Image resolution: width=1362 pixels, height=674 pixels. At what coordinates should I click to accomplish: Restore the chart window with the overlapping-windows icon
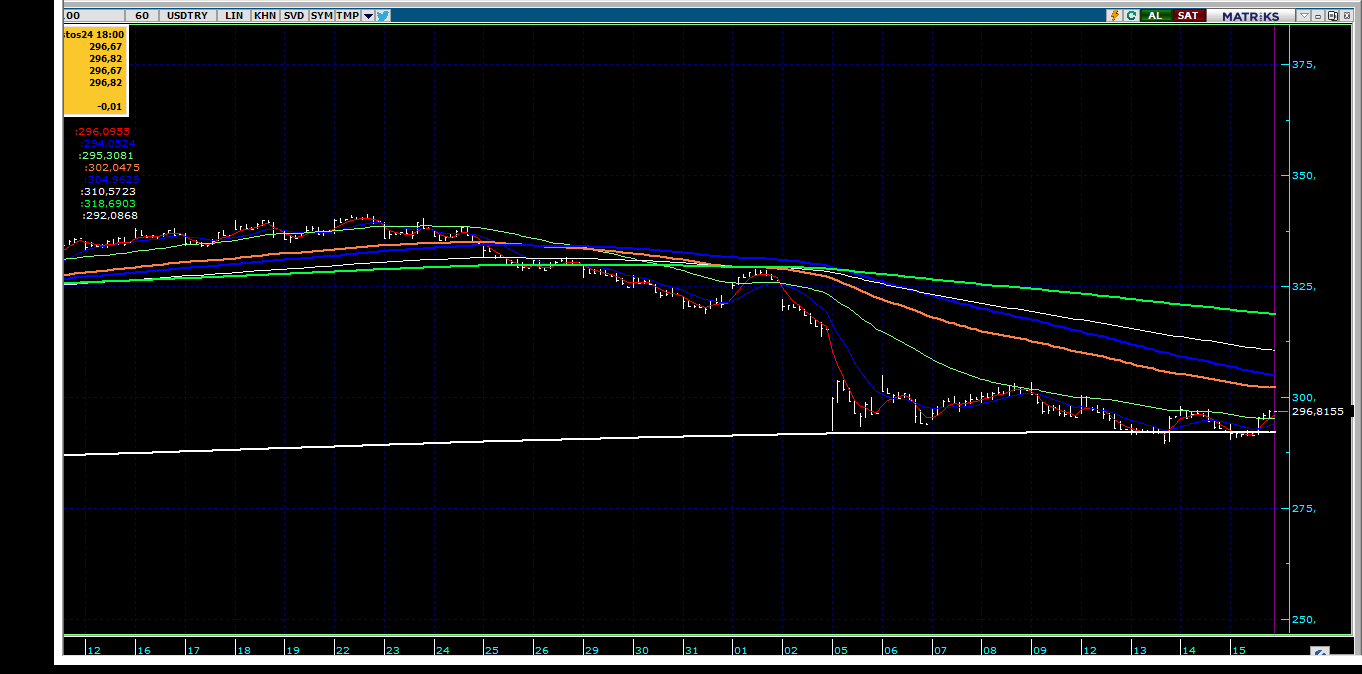(1332, 16)
